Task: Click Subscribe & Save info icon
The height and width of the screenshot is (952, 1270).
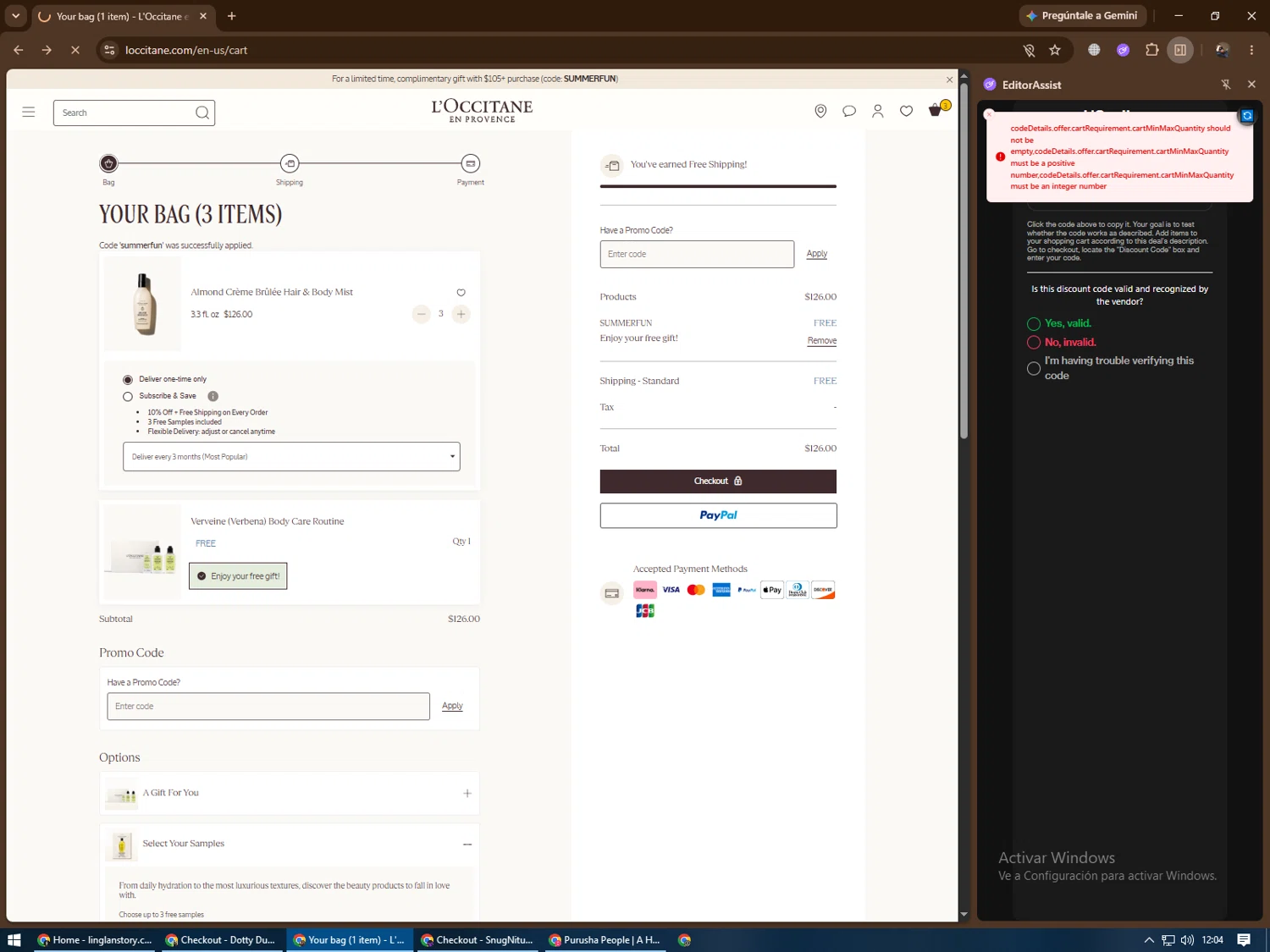Action: point(213,396)
